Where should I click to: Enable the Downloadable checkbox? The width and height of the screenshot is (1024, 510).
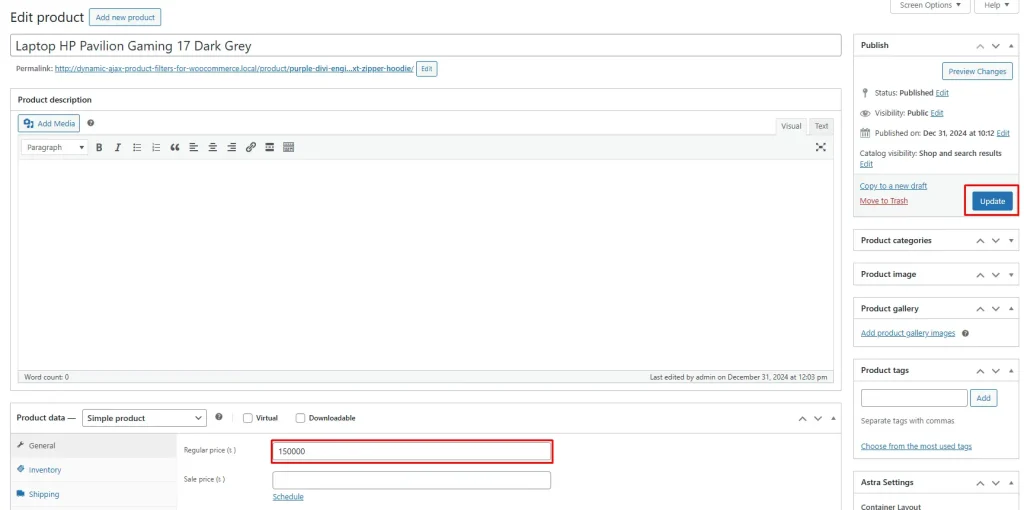coord(300,418)
